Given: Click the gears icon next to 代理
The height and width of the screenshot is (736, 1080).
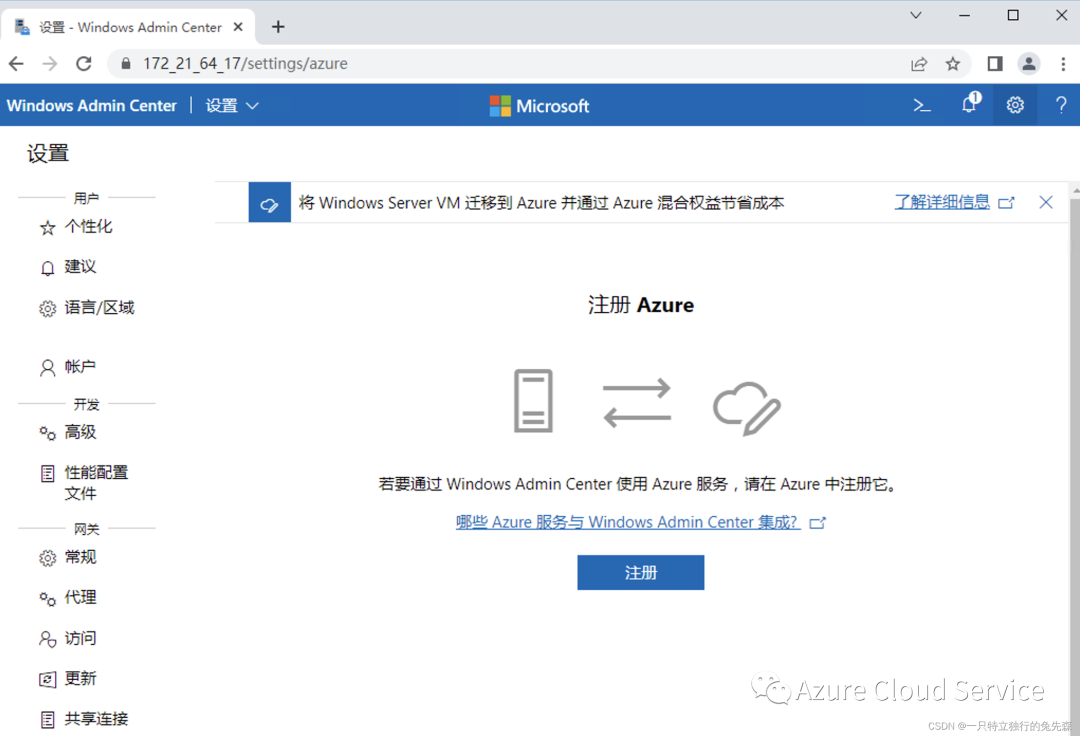Looking at the screenshot, I should point(47,599).
